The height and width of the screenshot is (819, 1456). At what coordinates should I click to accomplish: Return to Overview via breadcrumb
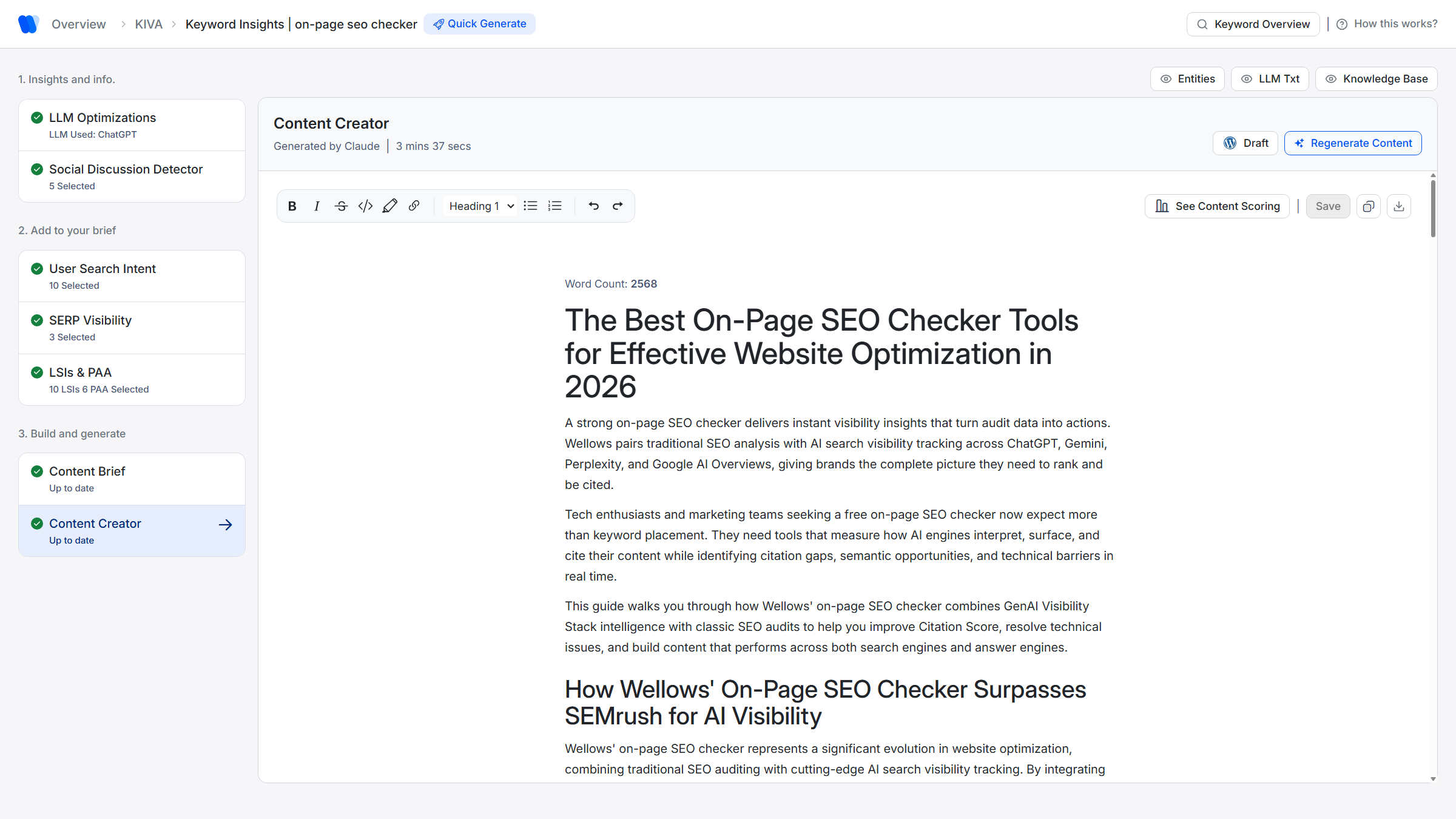point(79,24)
